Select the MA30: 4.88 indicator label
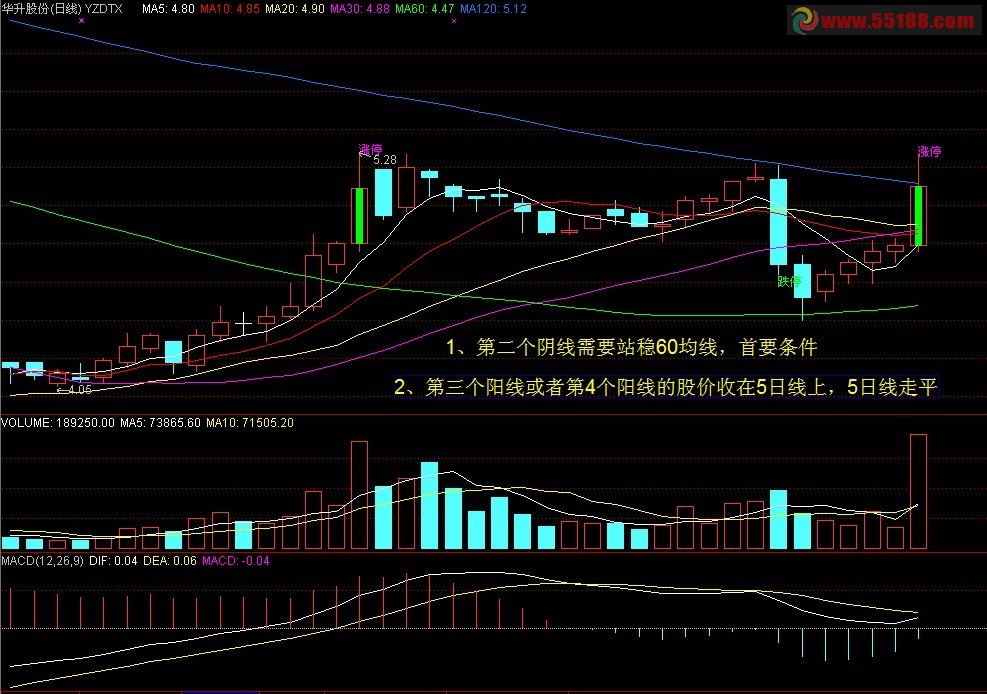This screenshot has height=694, width=987. point(360,9)
